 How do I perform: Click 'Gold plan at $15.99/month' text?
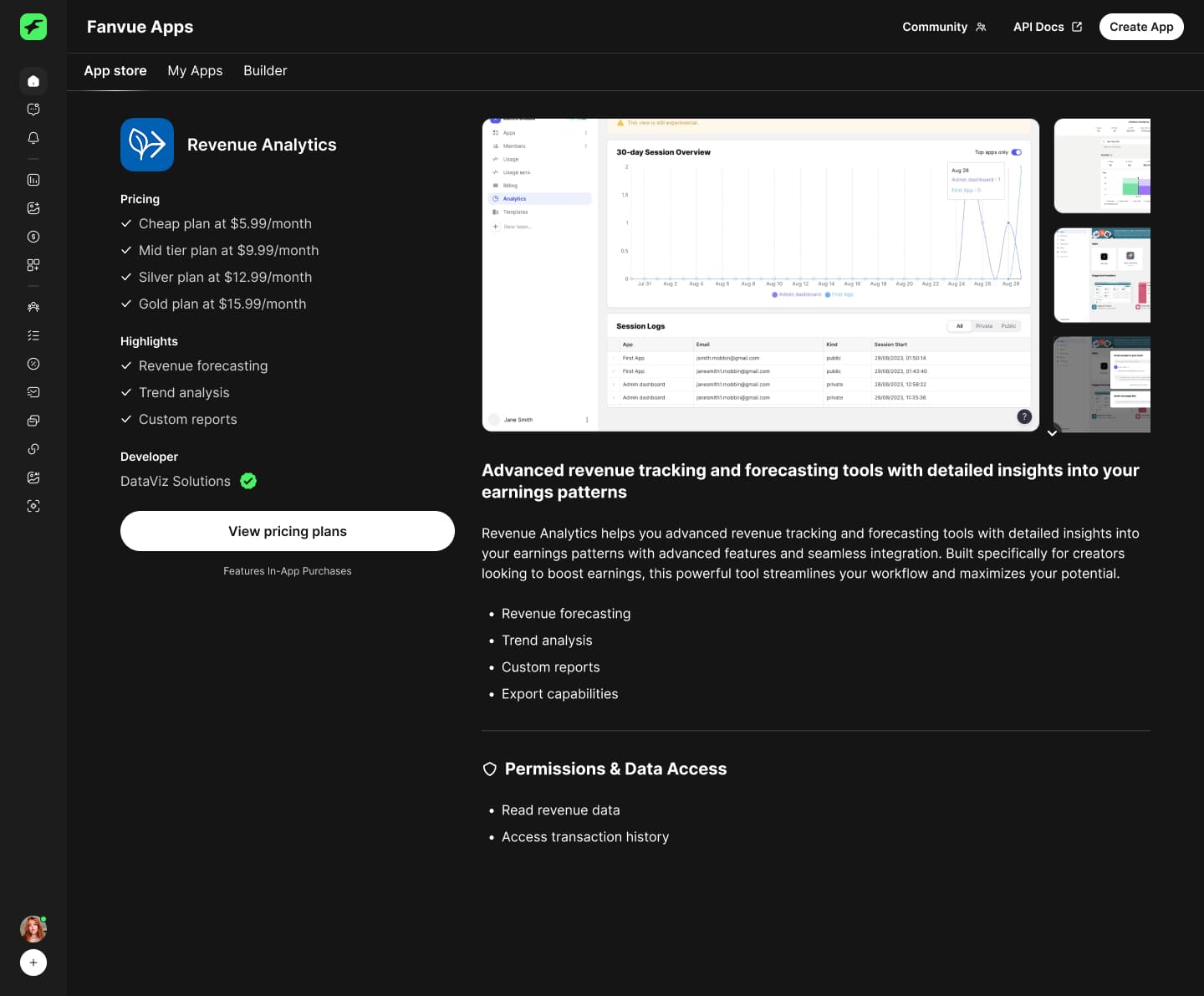[x=222, y=304]
